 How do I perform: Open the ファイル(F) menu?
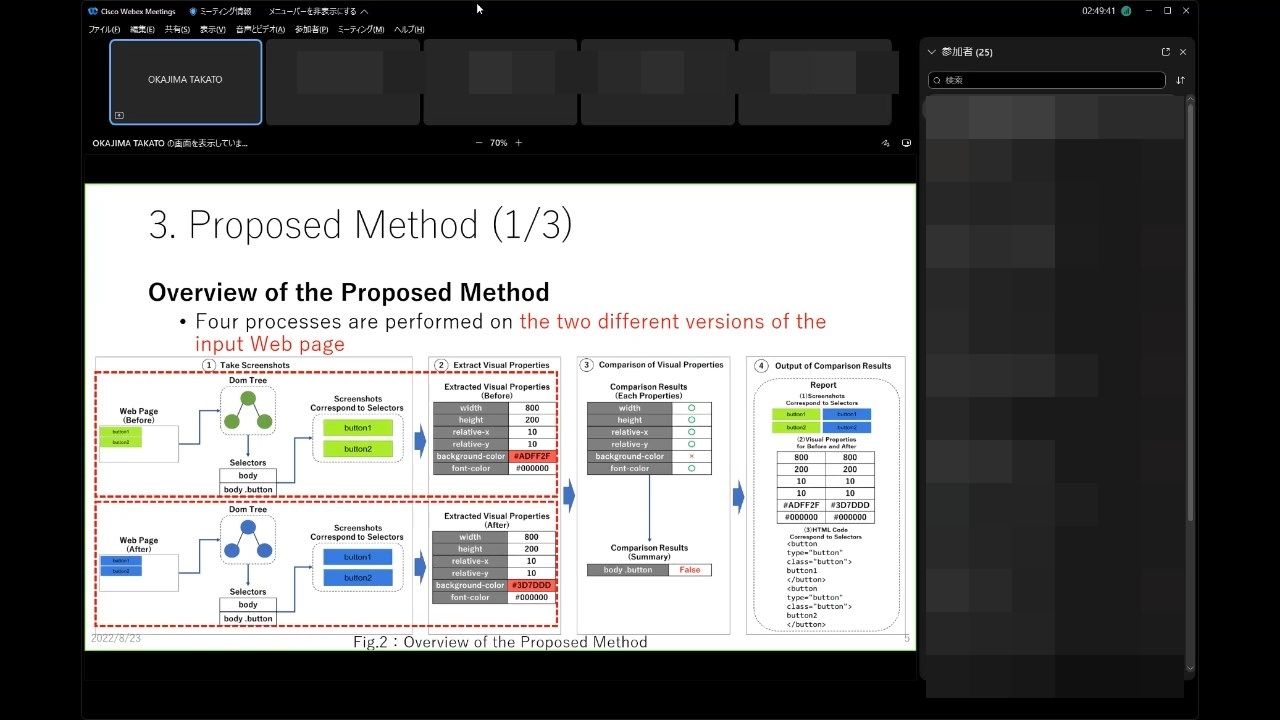(104, 30)
